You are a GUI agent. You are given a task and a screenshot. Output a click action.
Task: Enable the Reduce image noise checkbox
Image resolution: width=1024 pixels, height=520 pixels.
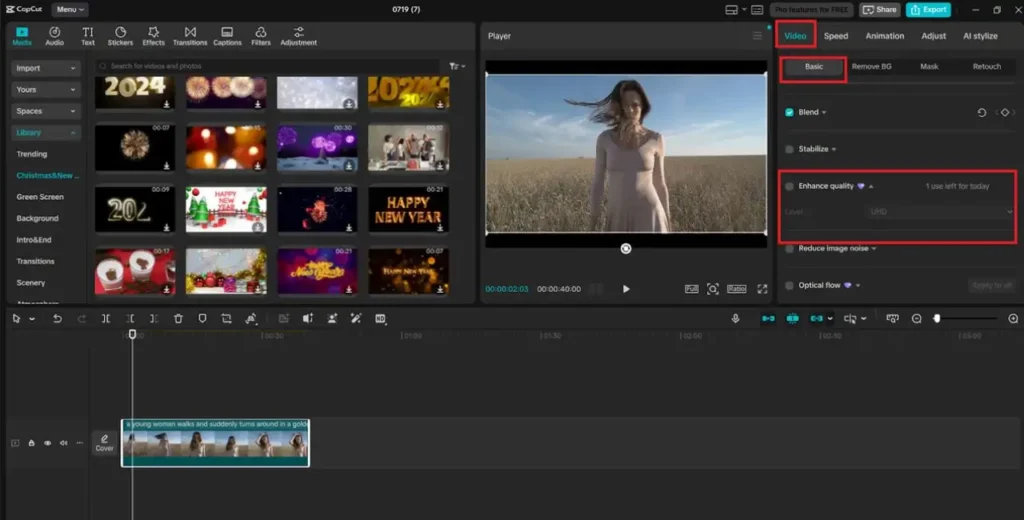coord(790,249)
